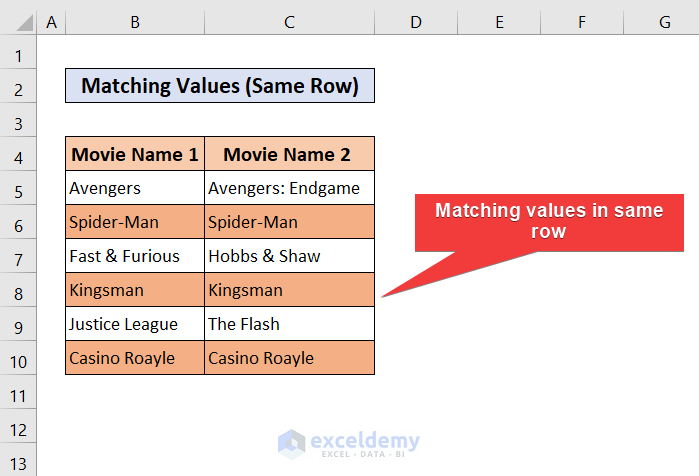
Task: Click the highlighted Kingsman cell in column C
Action: pos(289,291)
